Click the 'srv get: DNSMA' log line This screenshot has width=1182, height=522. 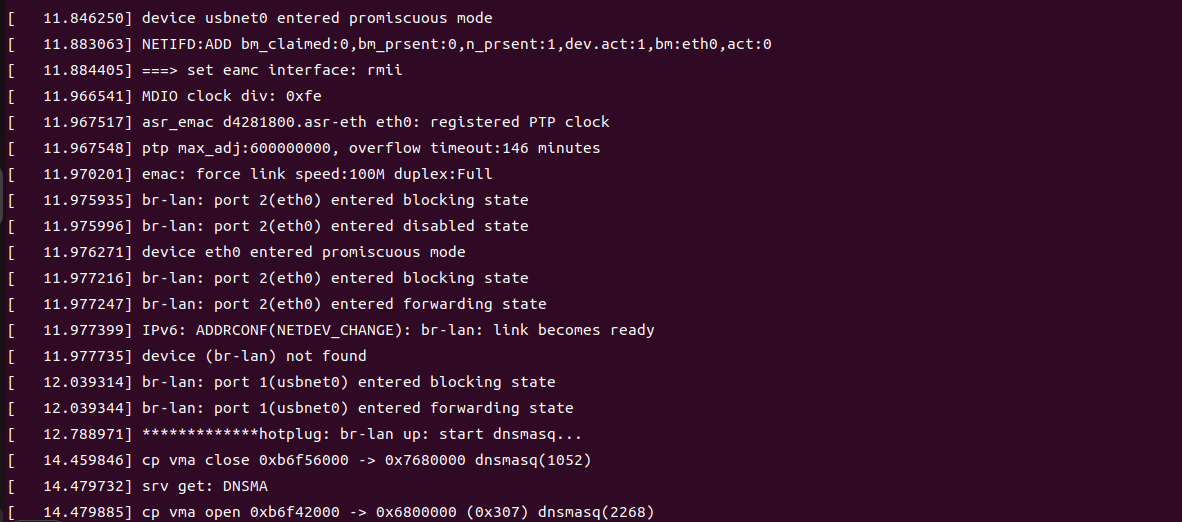(x=205, y=486)
